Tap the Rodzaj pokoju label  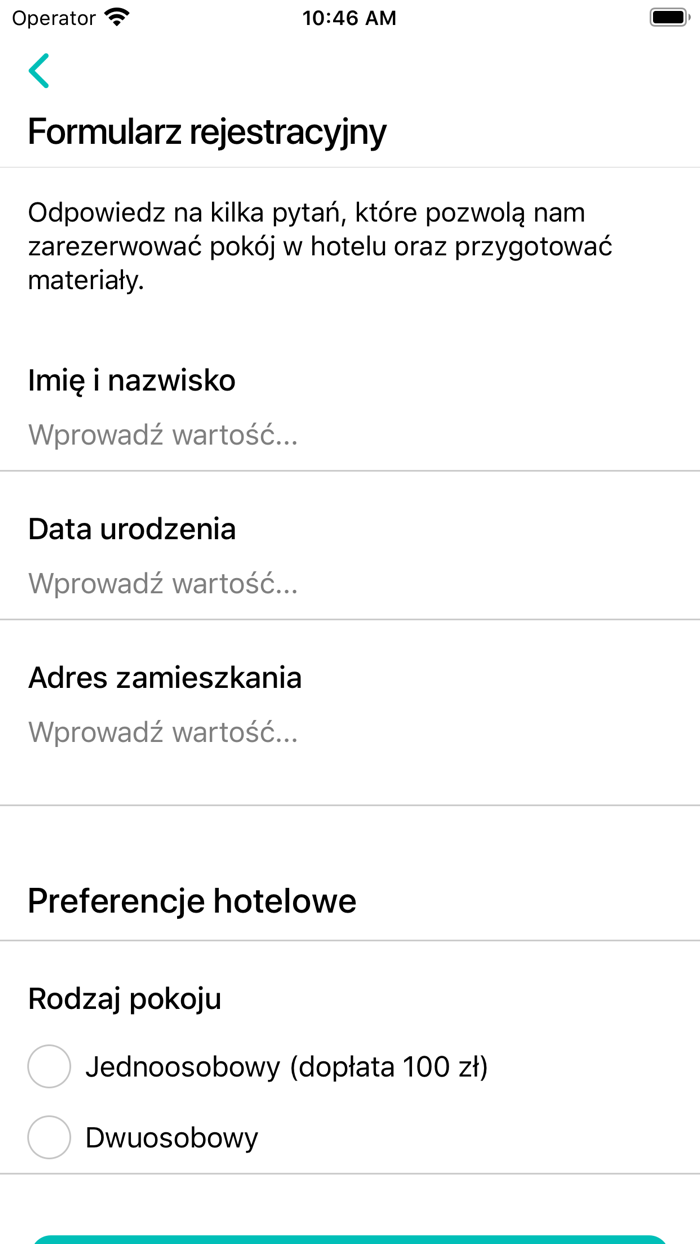click(x=125, y=998)
